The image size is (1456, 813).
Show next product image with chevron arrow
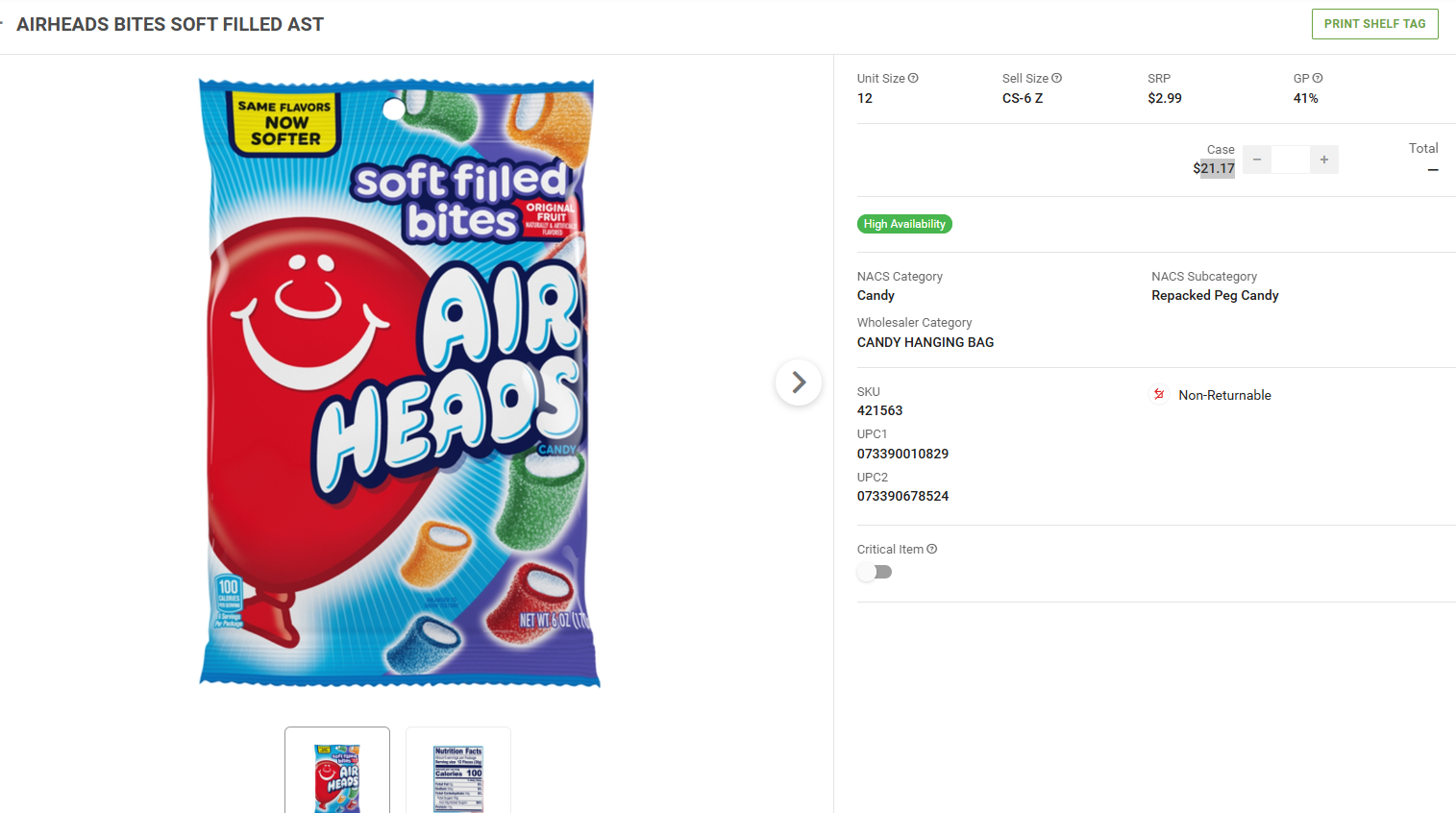[798, 382]
